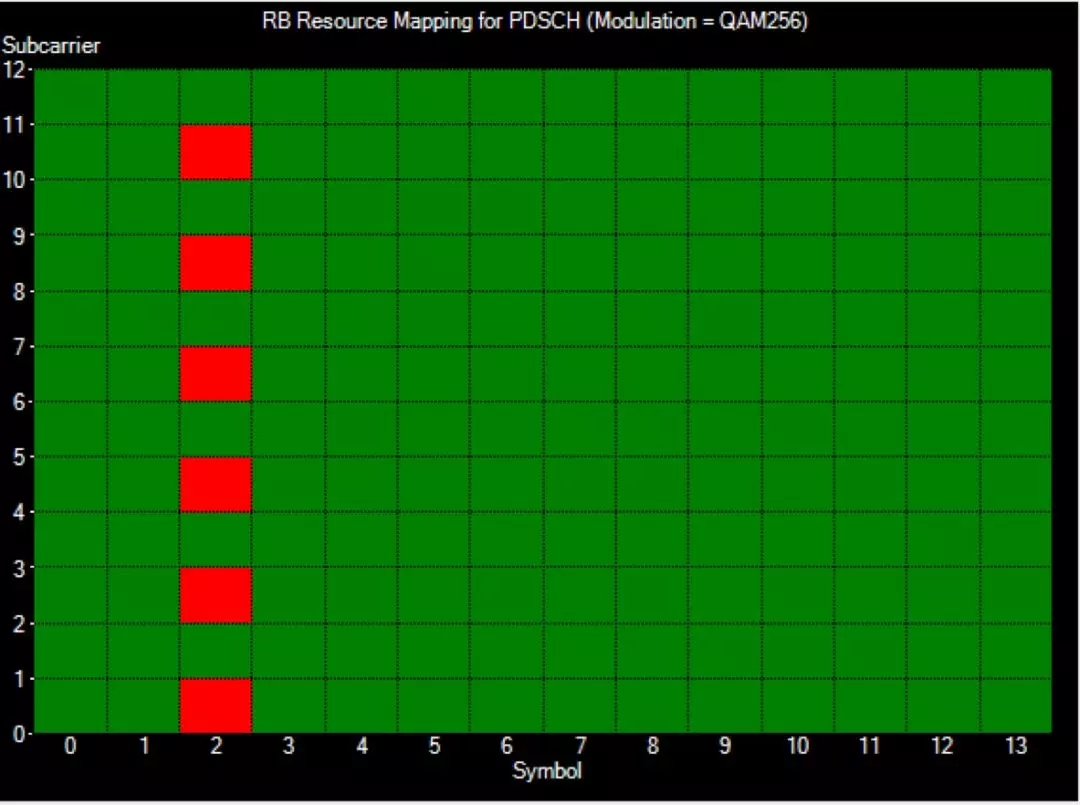1080x805 pixels.
Task: Click the 'Symbol' axis label
Action: [546, 771]
